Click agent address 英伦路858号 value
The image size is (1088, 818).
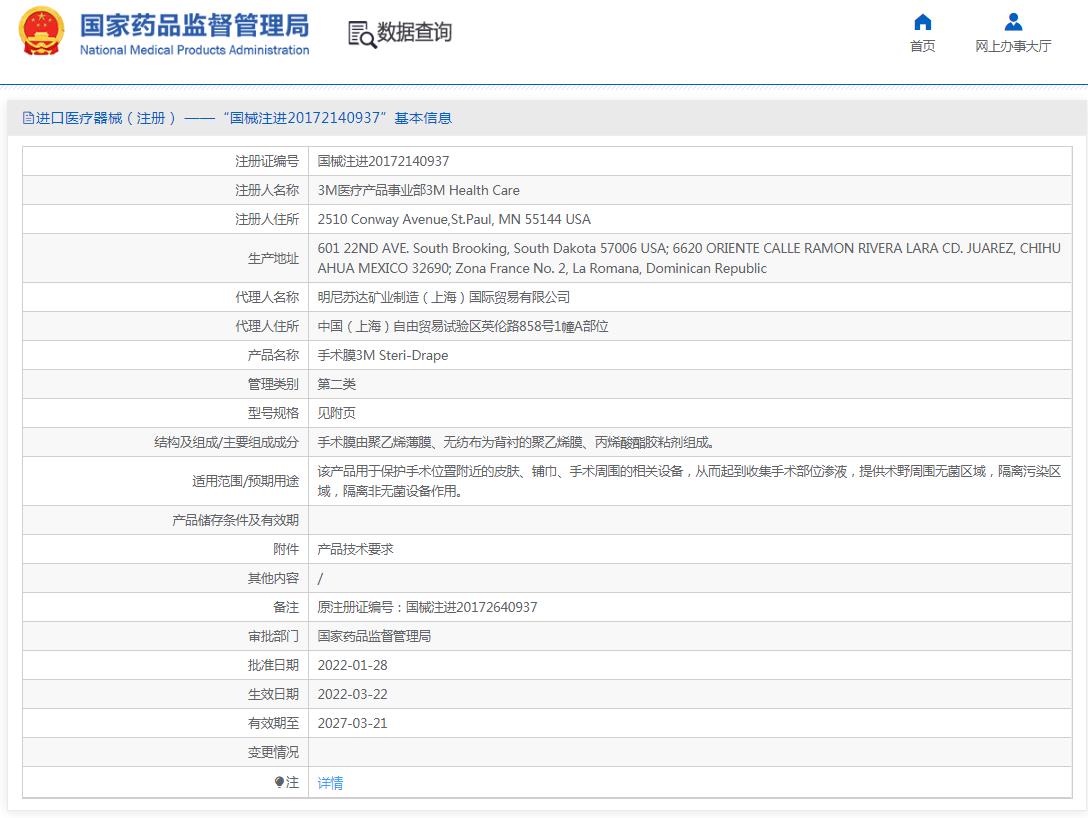[x=463, y=326]
